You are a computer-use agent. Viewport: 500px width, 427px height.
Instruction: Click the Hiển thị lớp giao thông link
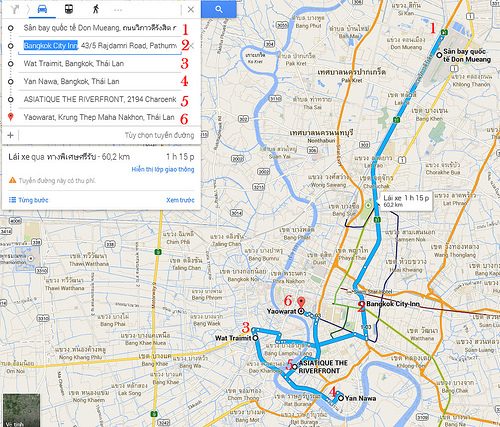[163, 169]
